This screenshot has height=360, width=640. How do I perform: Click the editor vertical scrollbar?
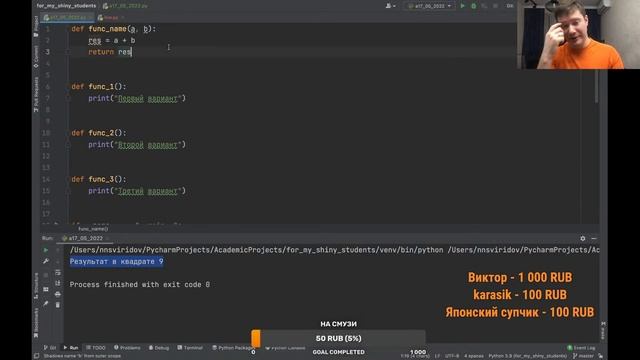(x=596, y=86)
